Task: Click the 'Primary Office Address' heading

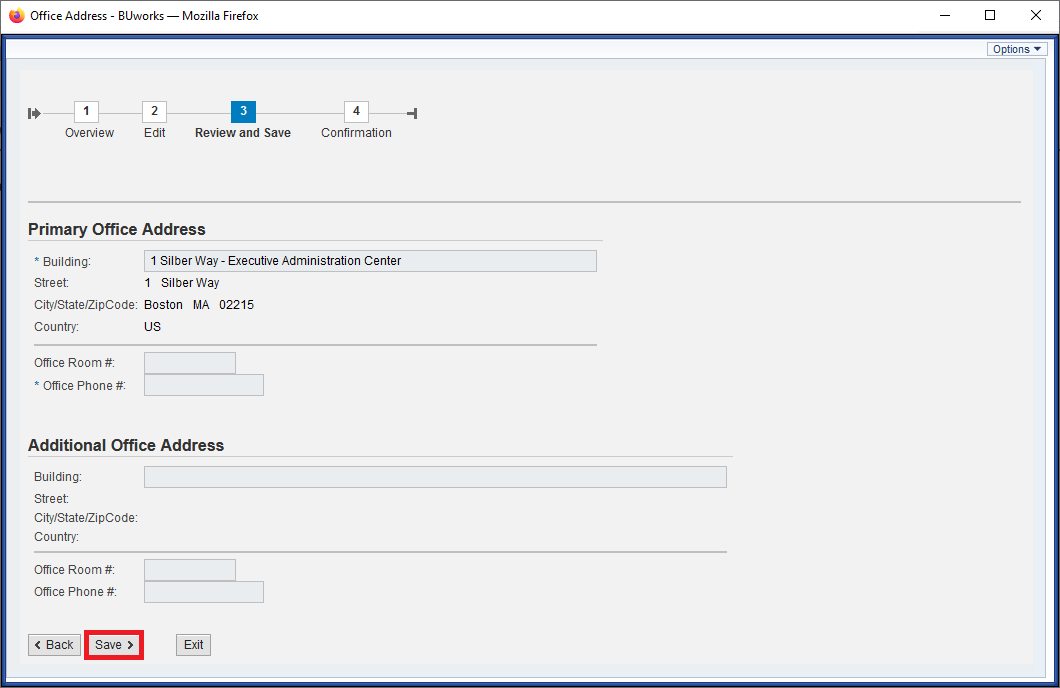Action: (x=116, y=229)
